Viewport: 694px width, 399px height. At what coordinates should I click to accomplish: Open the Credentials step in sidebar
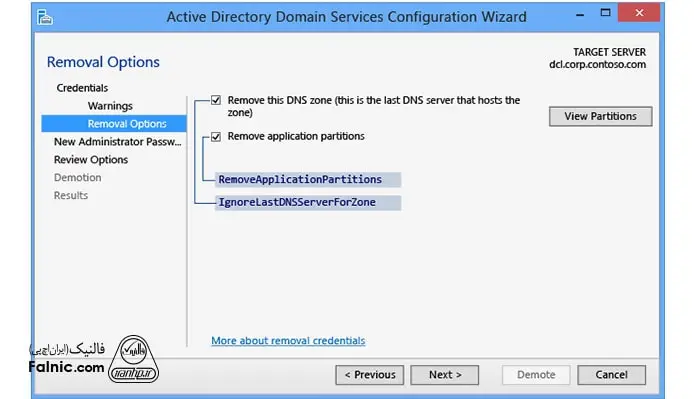[x=82, y=88]
